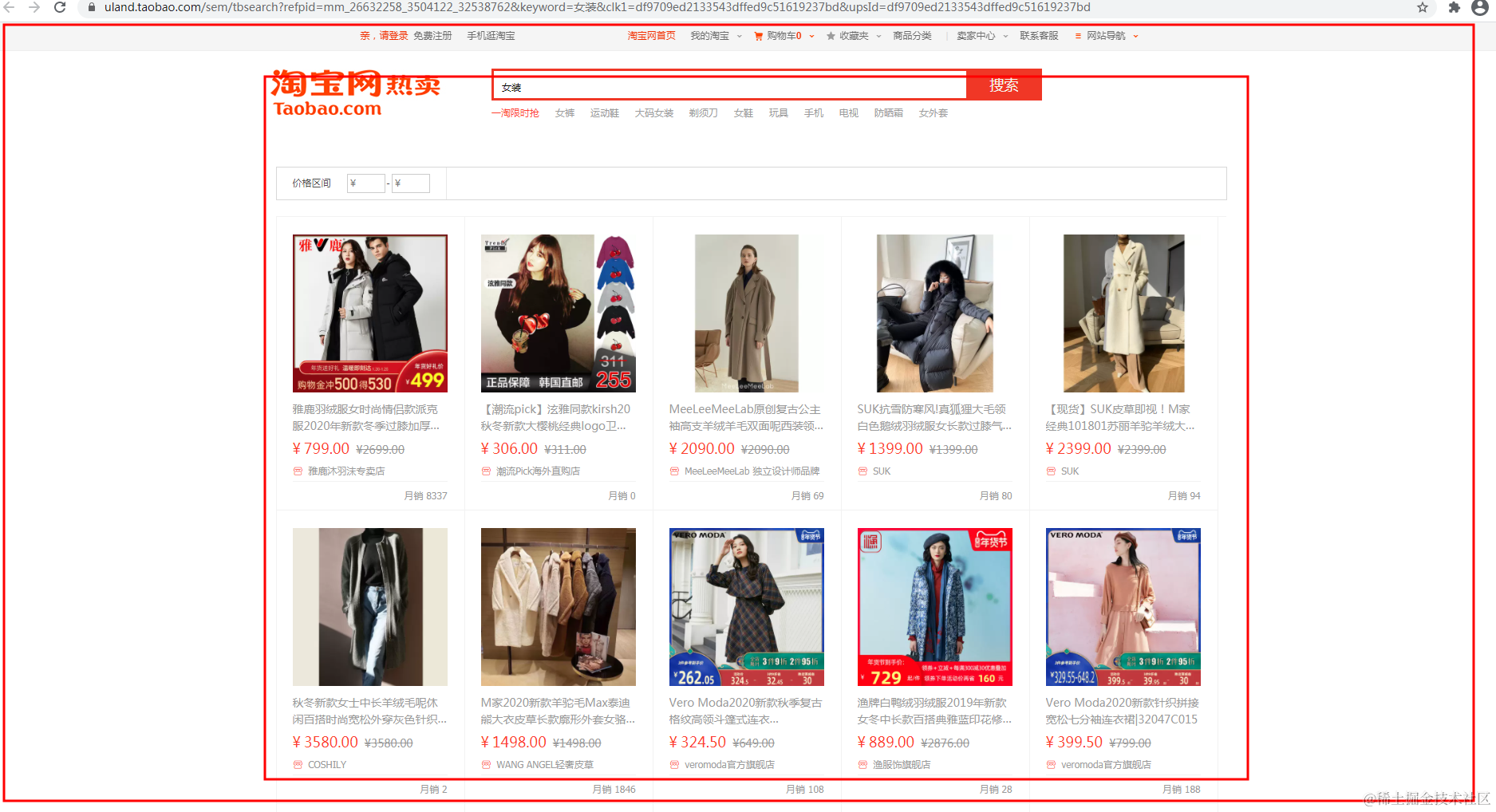Screen dimensions: 1496x812
Task: Expand the 购物车 dropdown arrow
Action: pos(811,36)
